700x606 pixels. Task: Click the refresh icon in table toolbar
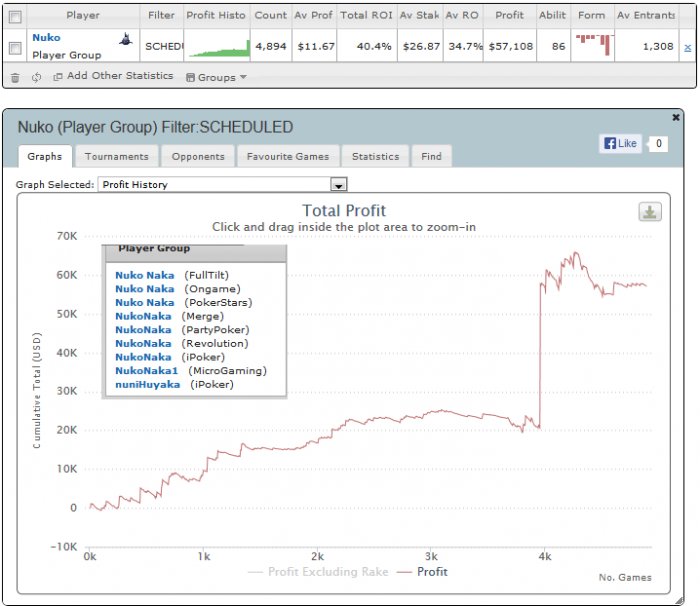(x=37, y=77)
